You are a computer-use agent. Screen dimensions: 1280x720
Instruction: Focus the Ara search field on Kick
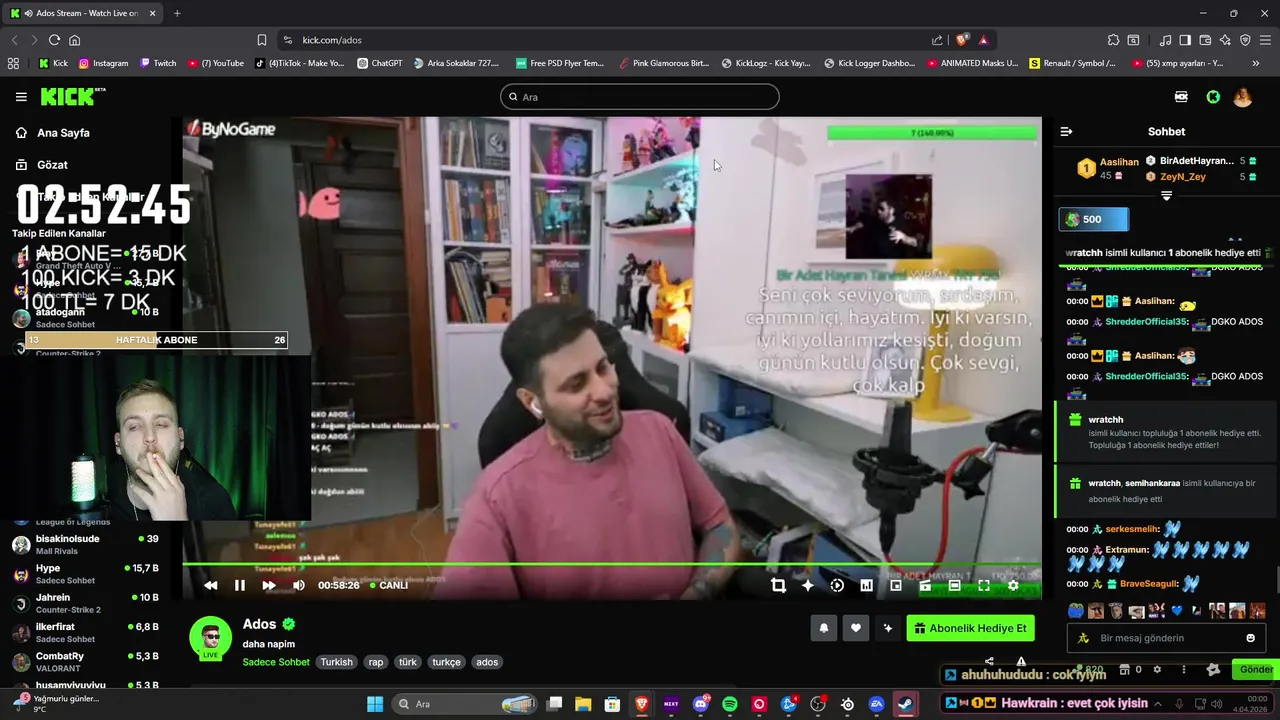tap(640, 97)
